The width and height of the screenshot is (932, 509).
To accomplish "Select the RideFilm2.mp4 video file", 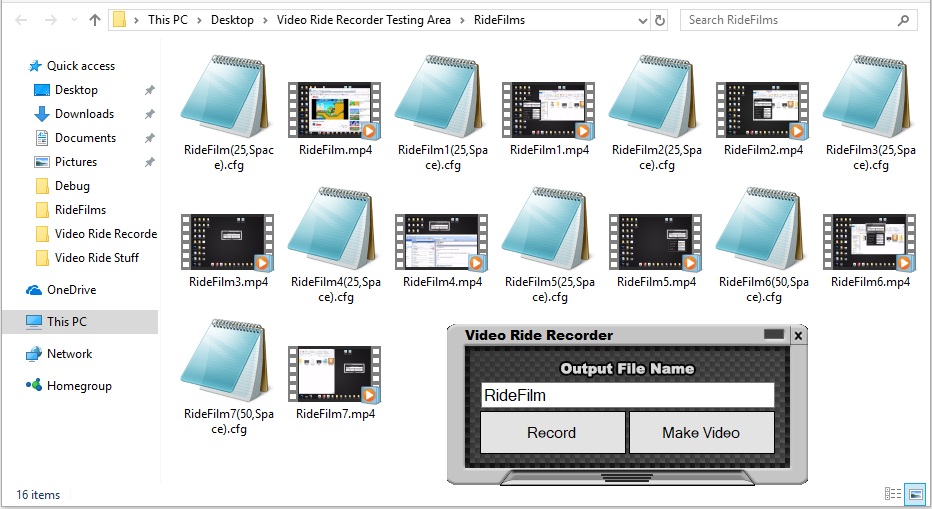I will [763, 110].
